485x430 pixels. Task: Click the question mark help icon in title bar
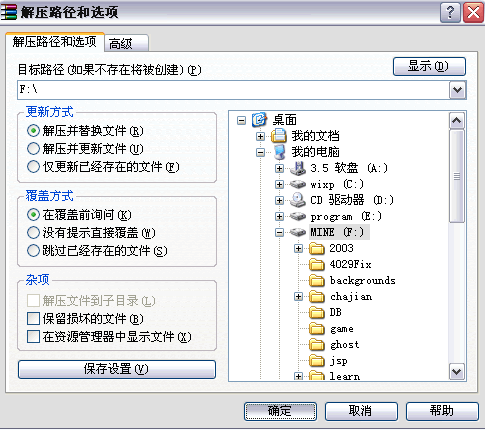(450, 13)
